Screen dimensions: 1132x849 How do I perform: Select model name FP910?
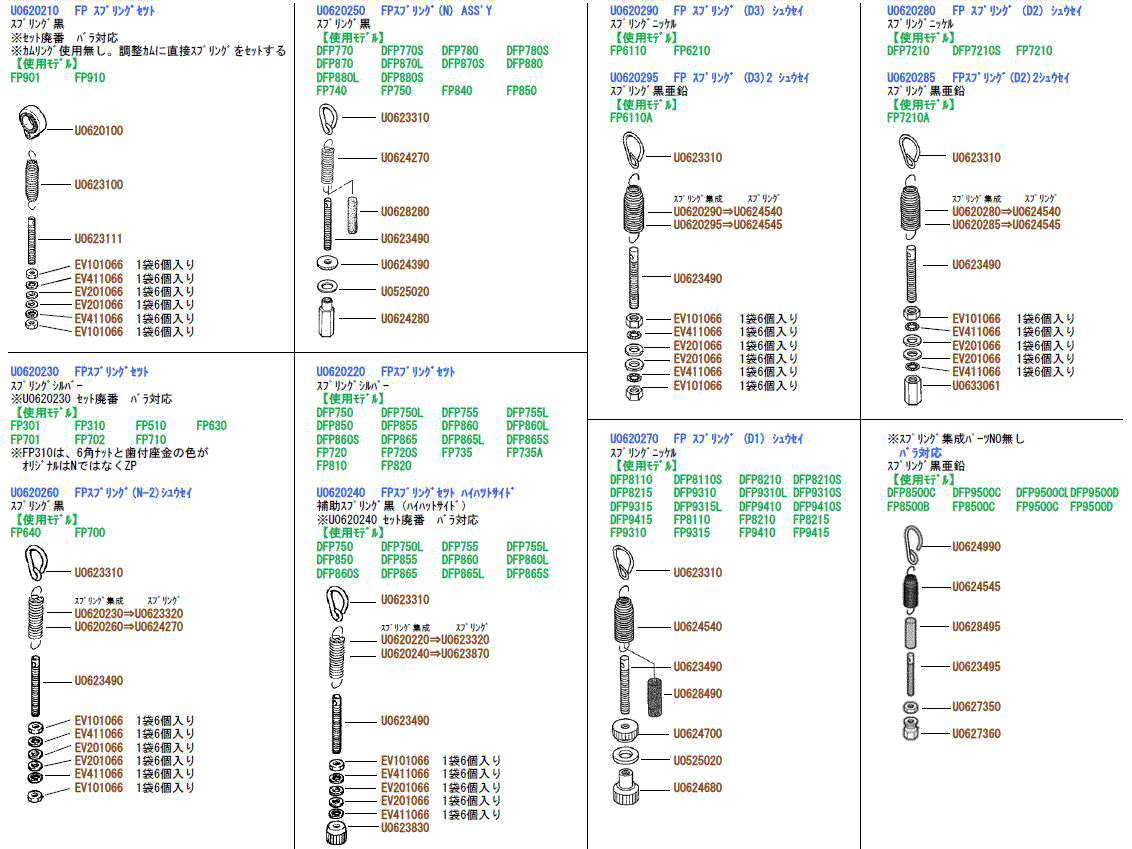click(x=90, y=78)
